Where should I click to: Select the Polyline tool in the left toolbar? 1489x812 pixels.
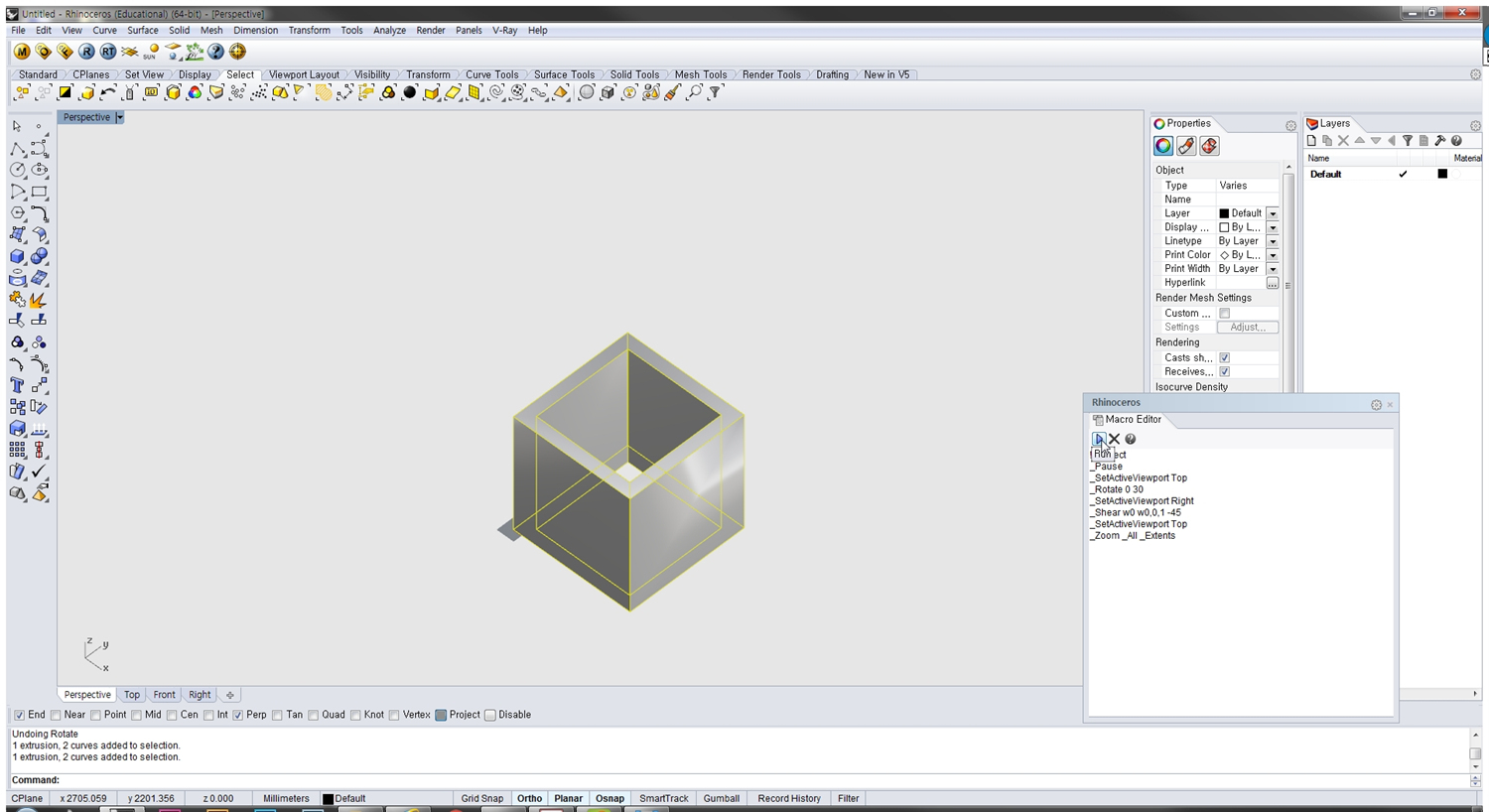click(17, 149)
